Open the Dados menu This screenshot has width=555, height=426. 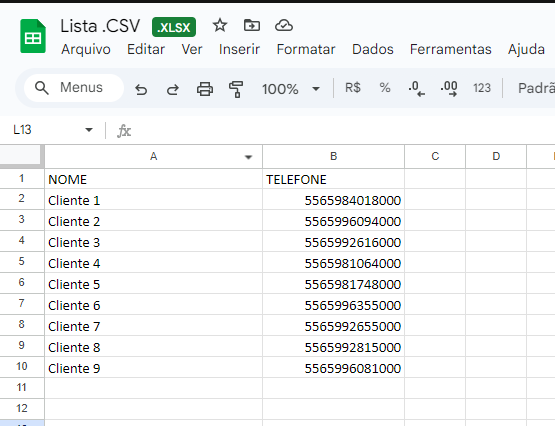(372, 49)
